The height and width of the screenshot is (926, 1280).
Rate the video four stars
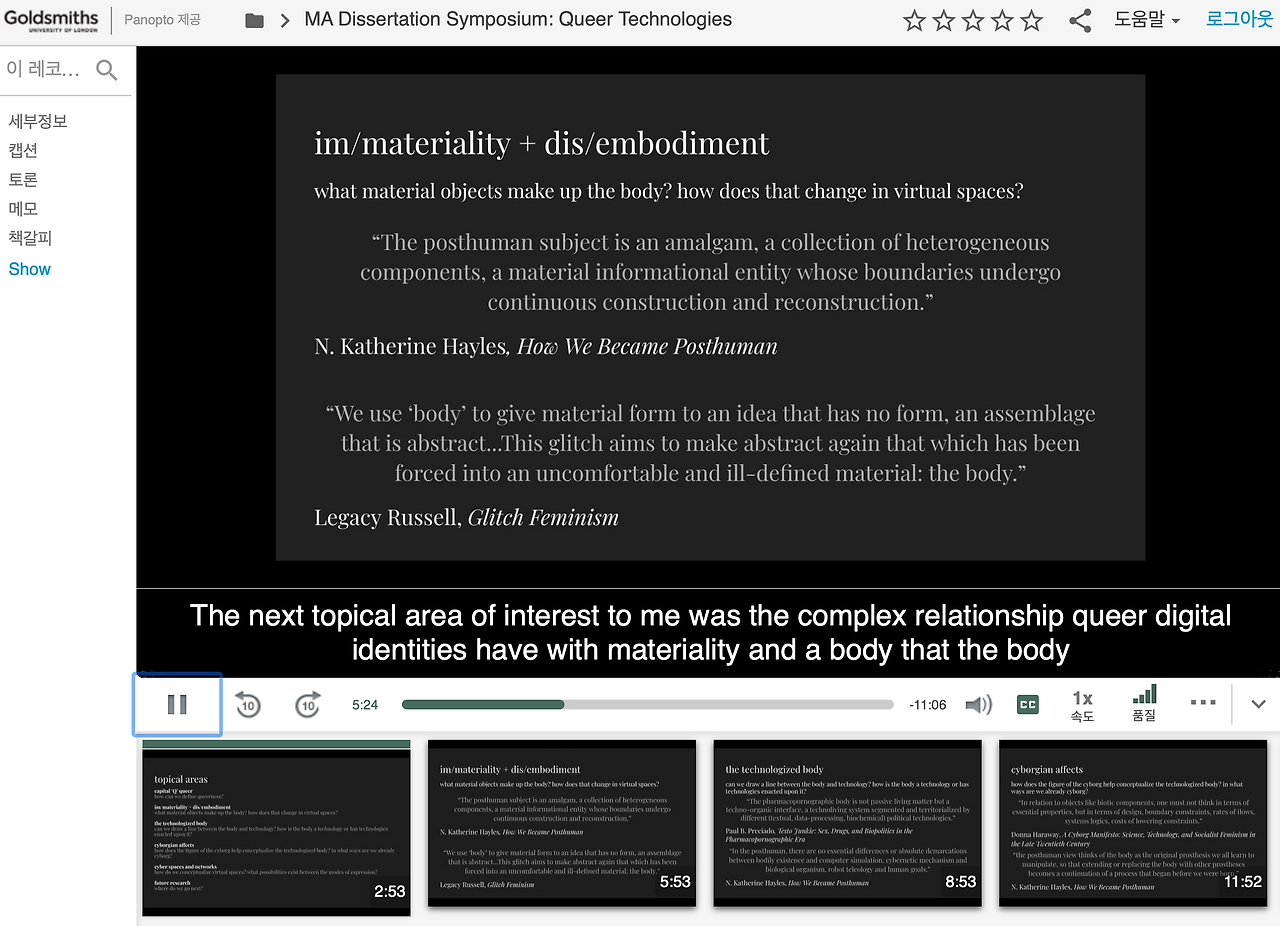(x=1002, y=21)
